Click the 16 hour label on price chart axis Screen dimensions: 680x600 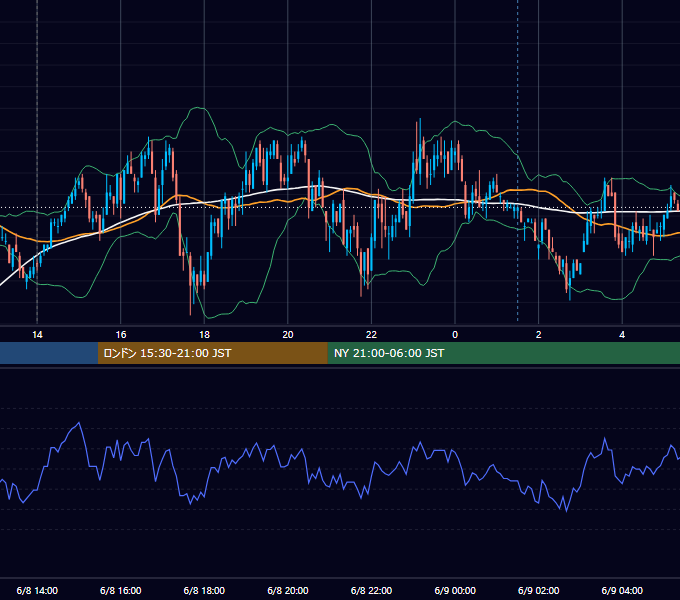click(x=121, y=335)
